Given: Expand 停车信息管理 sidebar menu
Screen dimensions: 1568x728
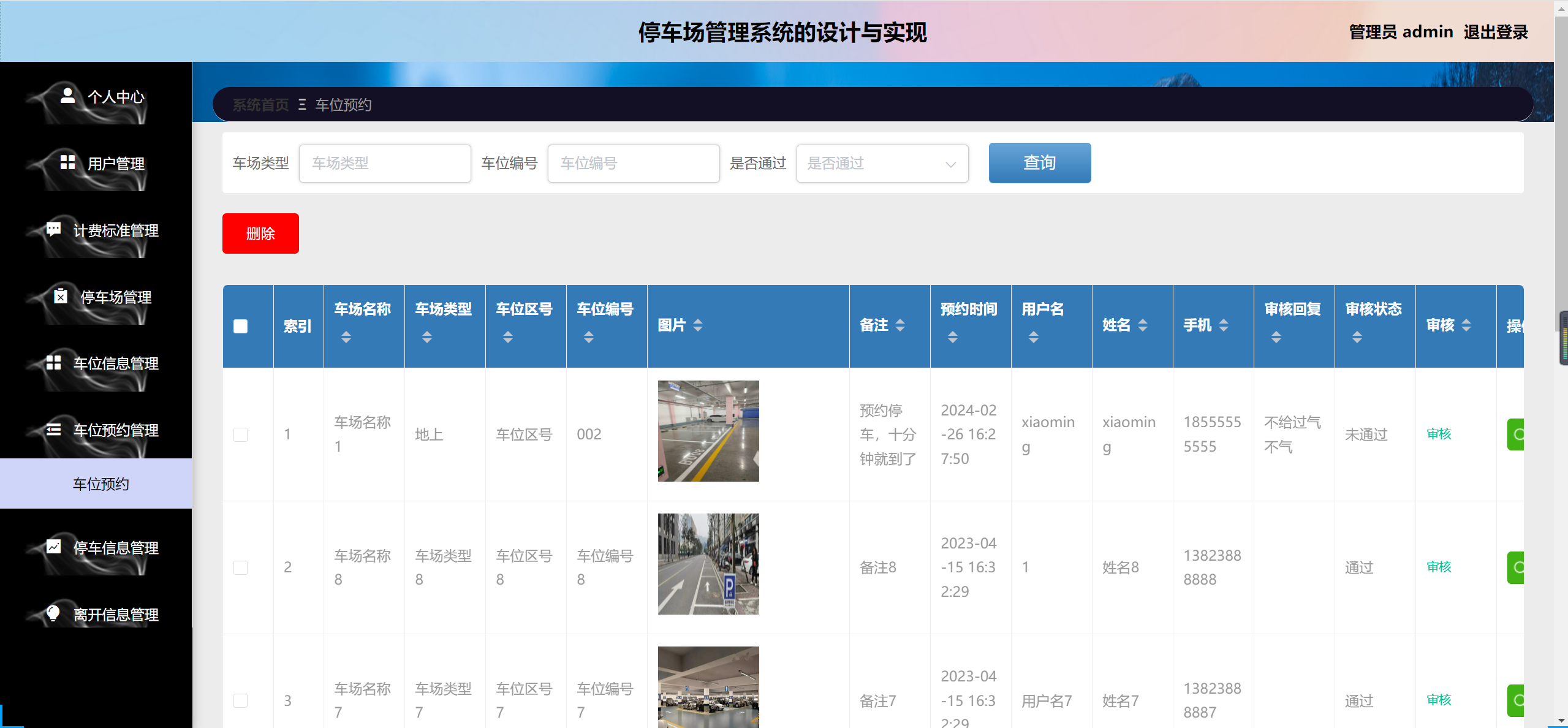Looking at the screenshot, I should coord(96,548).
